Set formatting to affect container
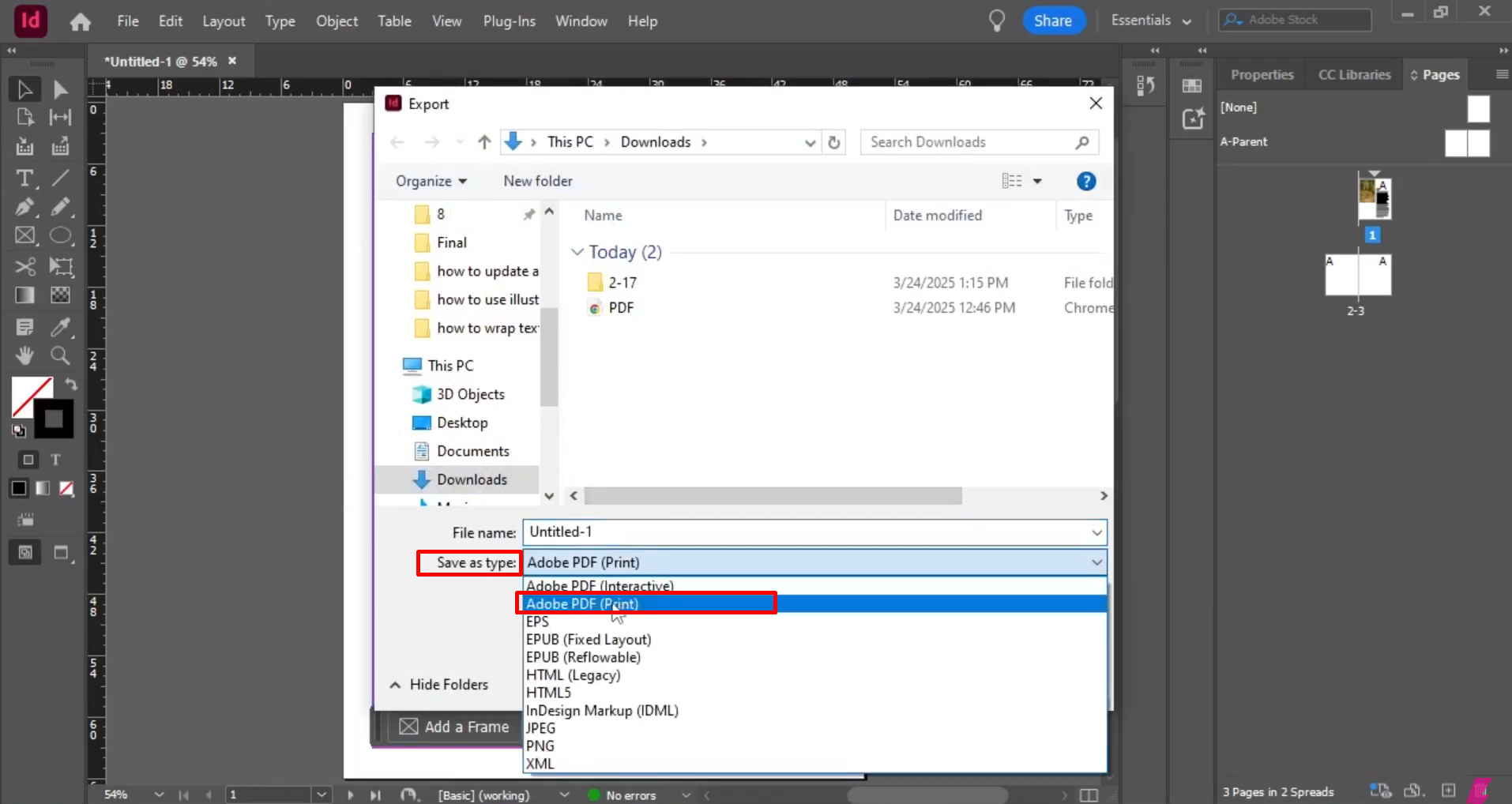 28,460
